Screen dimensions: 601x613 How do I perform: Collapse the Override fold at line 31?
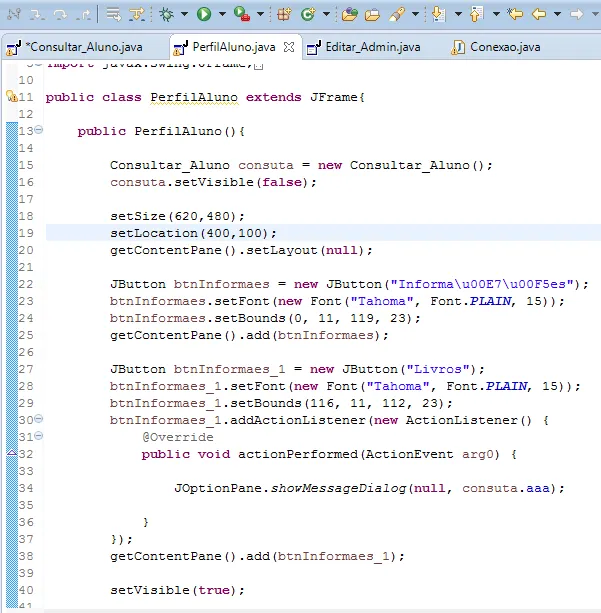tap(39, 436)
